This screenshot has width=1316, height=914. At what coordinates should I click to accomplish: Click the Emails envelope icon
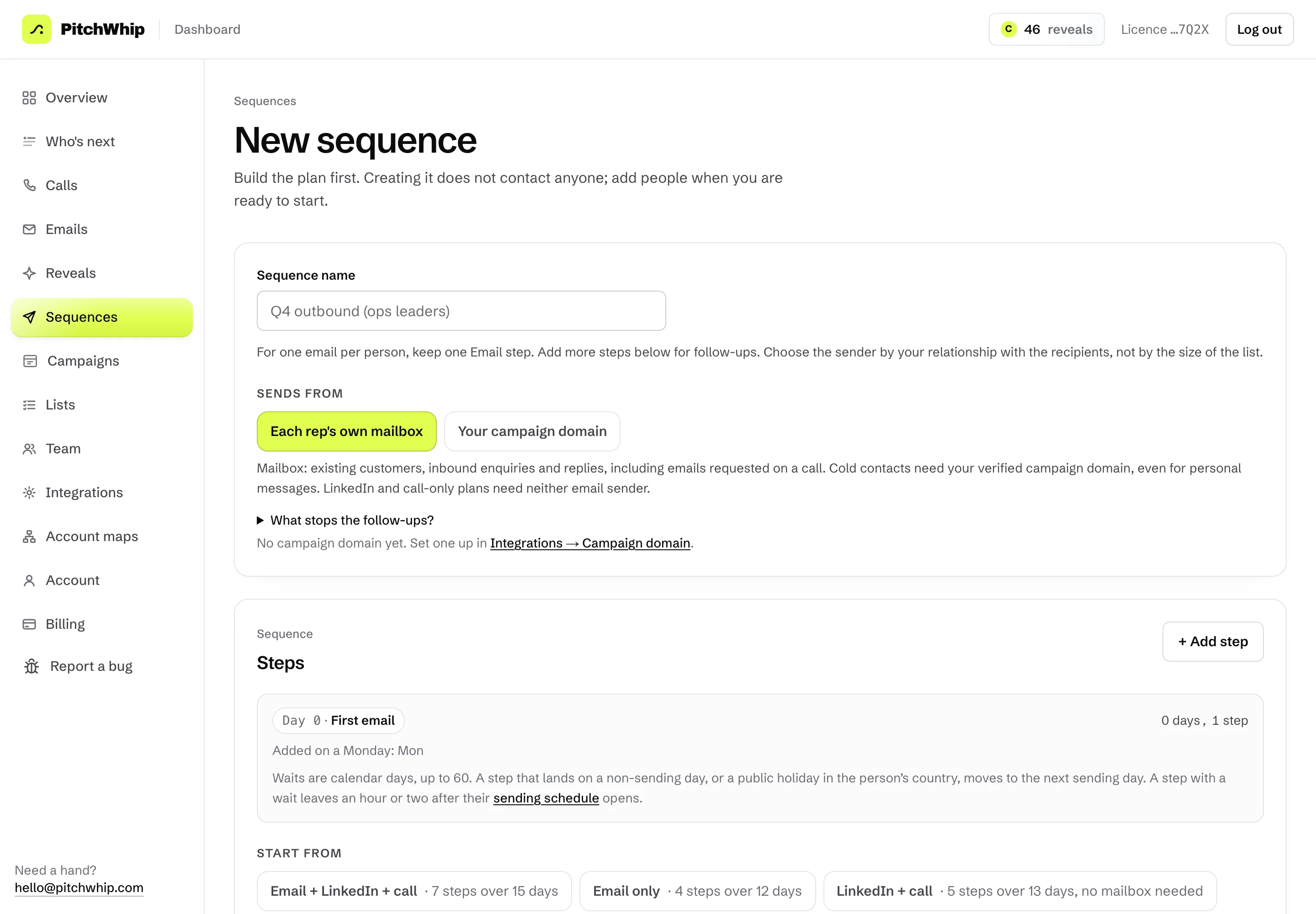(29, 229)
